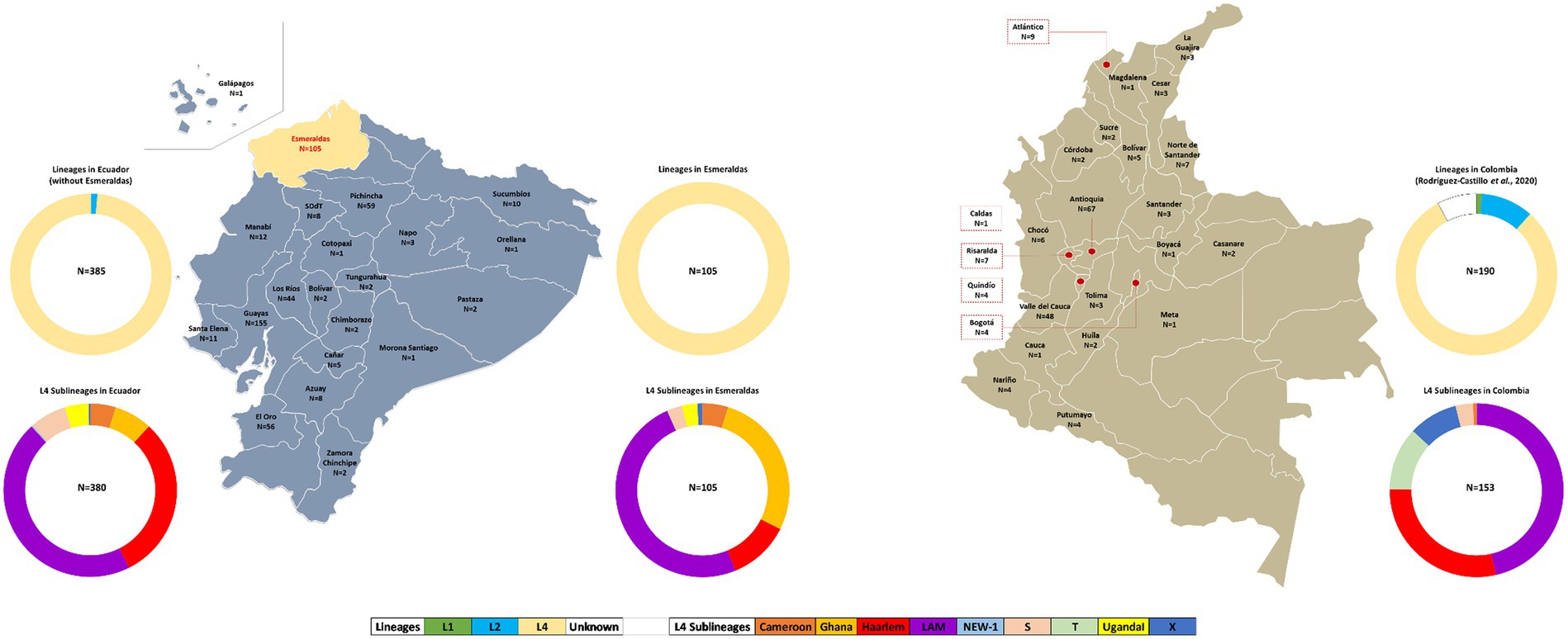Select the Risaralda N=7 callout box
The image size is (1568, 639).
pos(981,255)
